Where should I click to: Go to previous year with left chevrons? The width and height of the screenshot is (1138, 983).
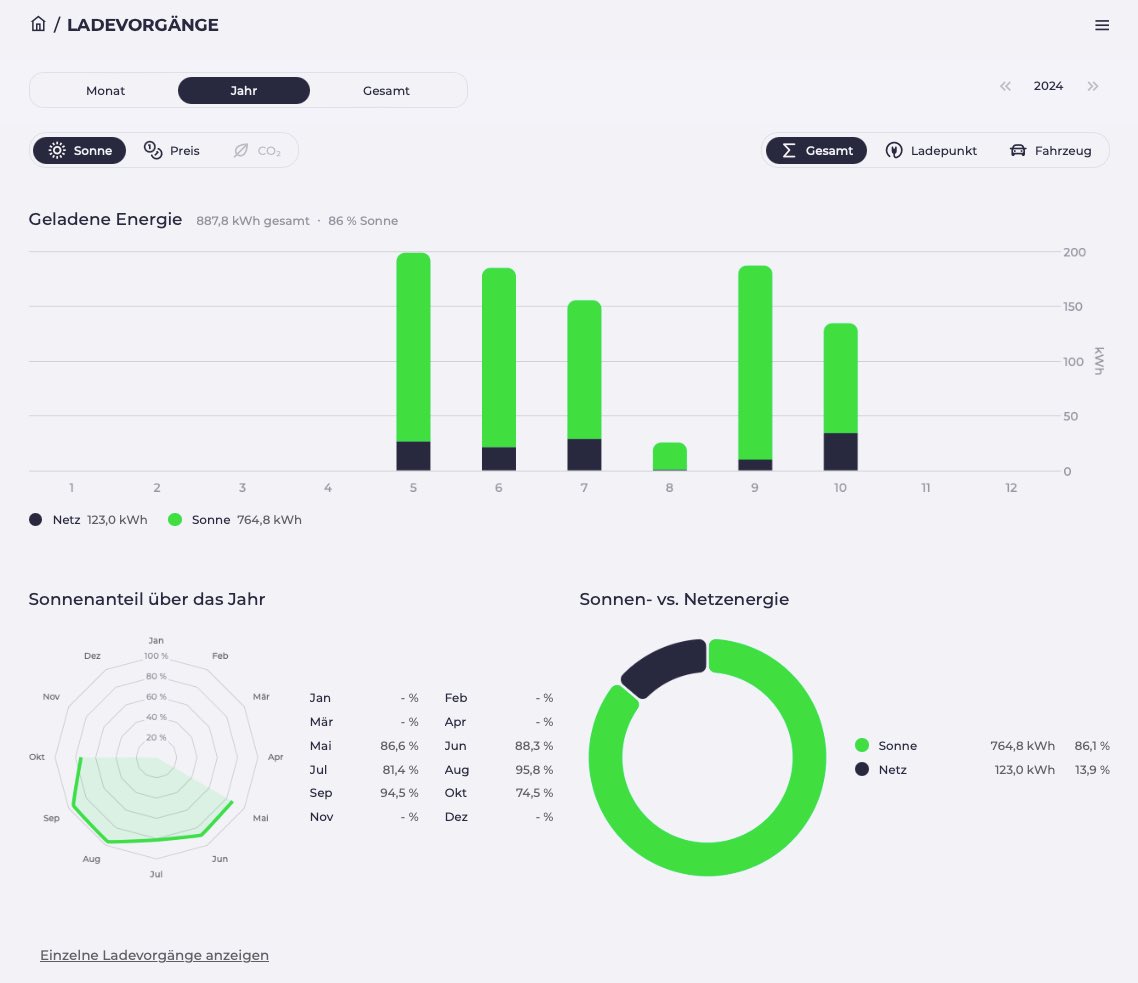(x=1005, y=86)
